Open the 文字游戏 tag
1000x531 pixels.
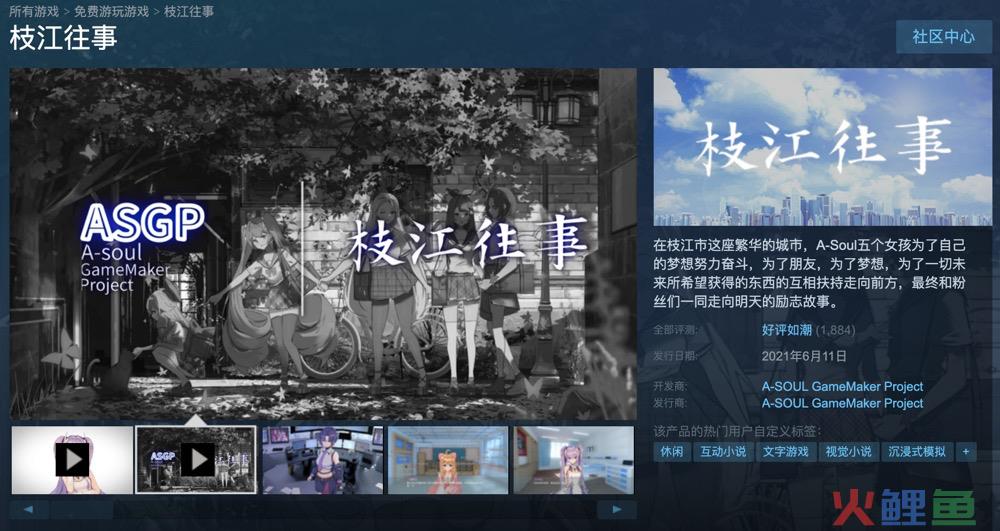coord(786,452)
